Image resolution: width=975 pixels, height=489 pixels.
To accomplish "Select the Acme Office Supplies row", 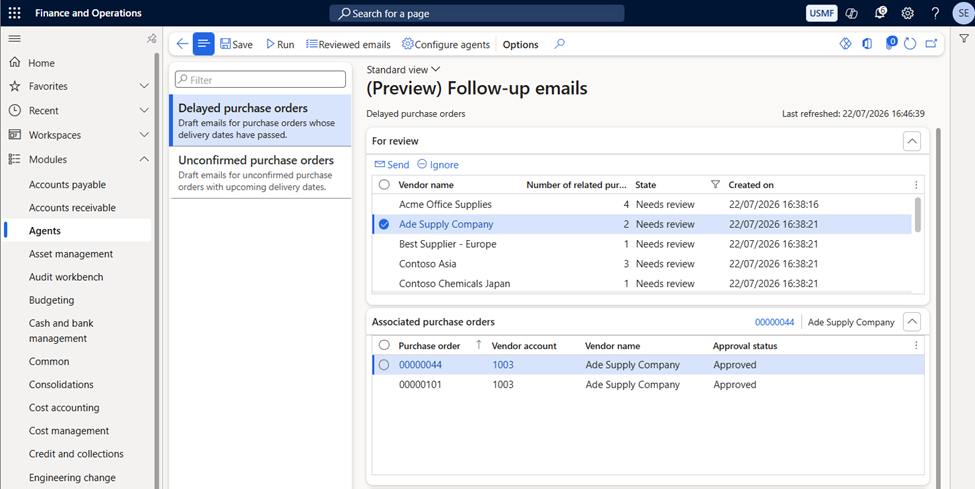I will [x=642, y=204].
